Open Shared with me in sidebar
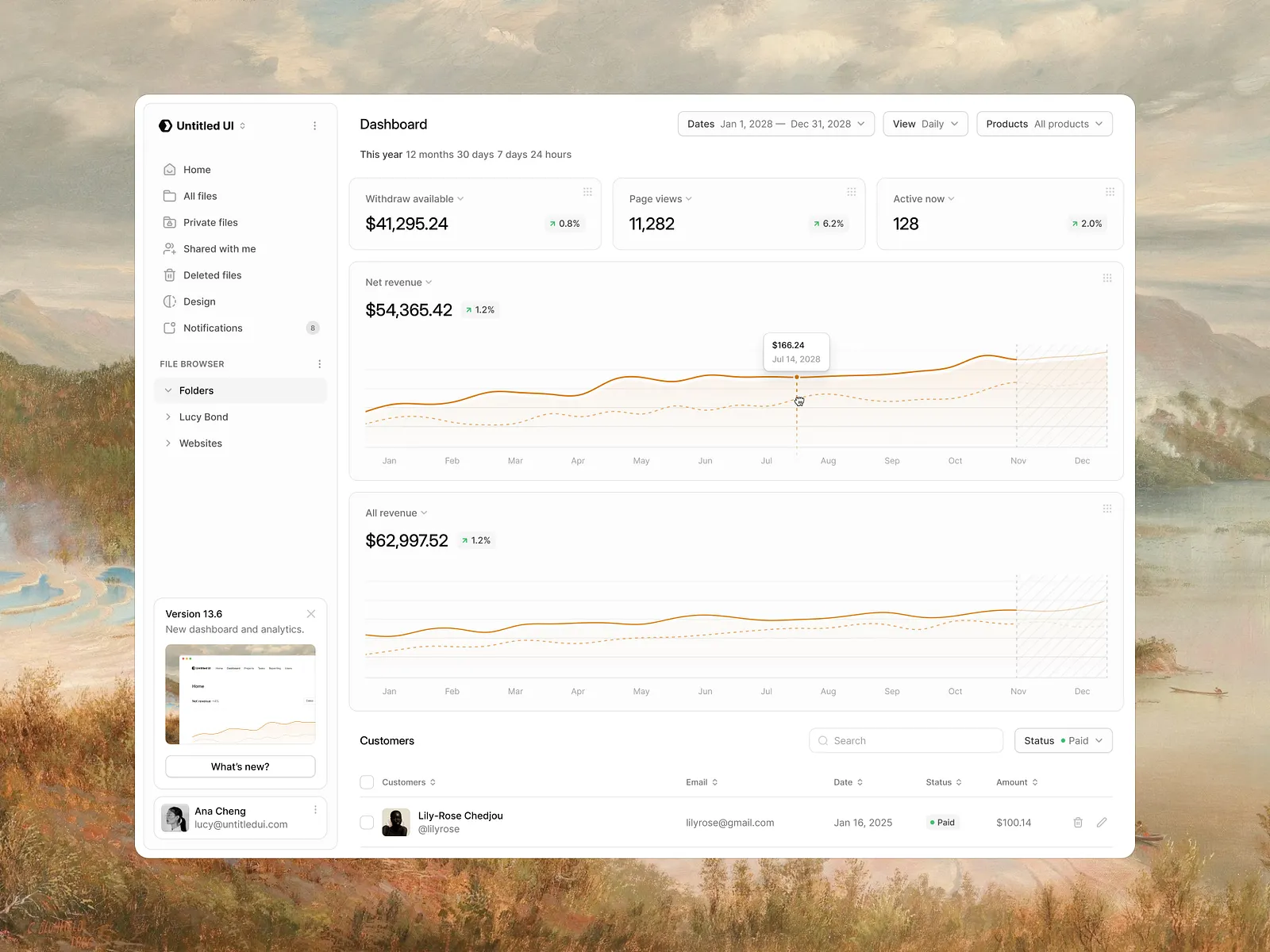Screen dimensions: 1270x952 point(241,249)
